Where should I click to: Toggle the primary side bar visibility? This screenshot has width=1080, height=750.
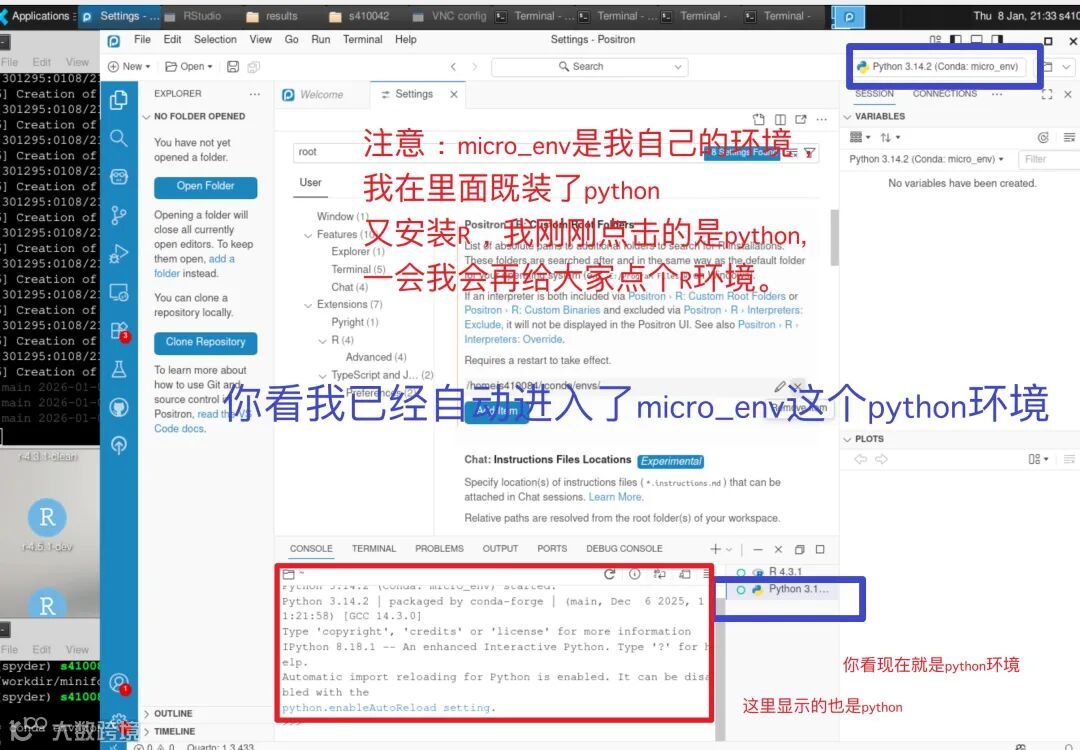955,40
